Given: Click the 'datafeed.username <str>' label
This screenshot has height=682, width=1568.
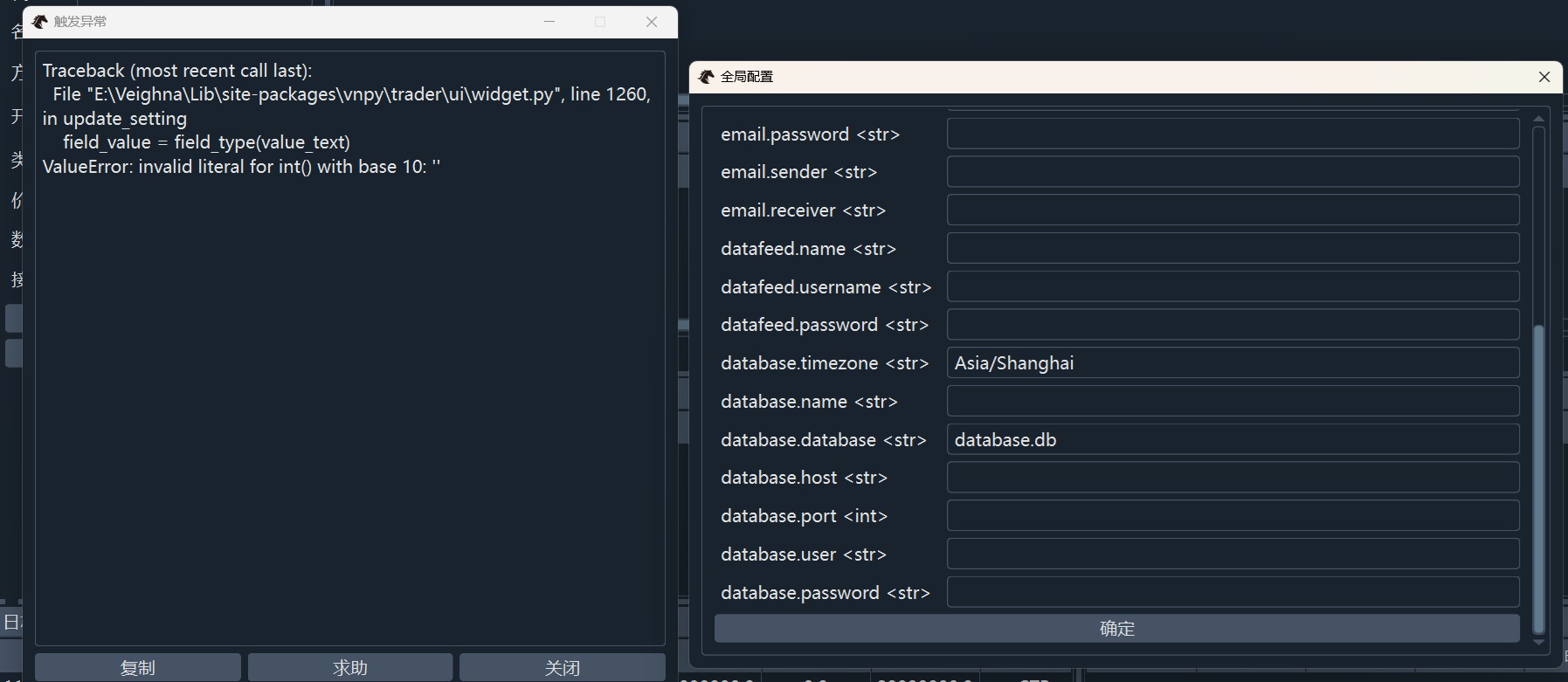Looking at the screenshot, I should point(825,287).
